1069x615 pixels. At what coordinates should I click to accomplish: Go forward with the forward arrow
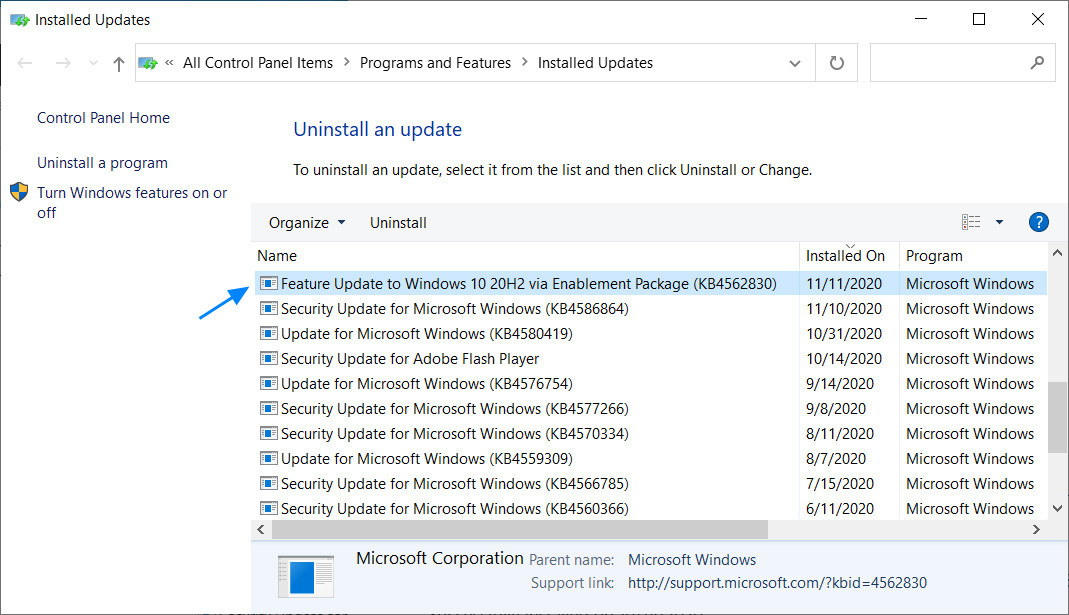(63, 63)
